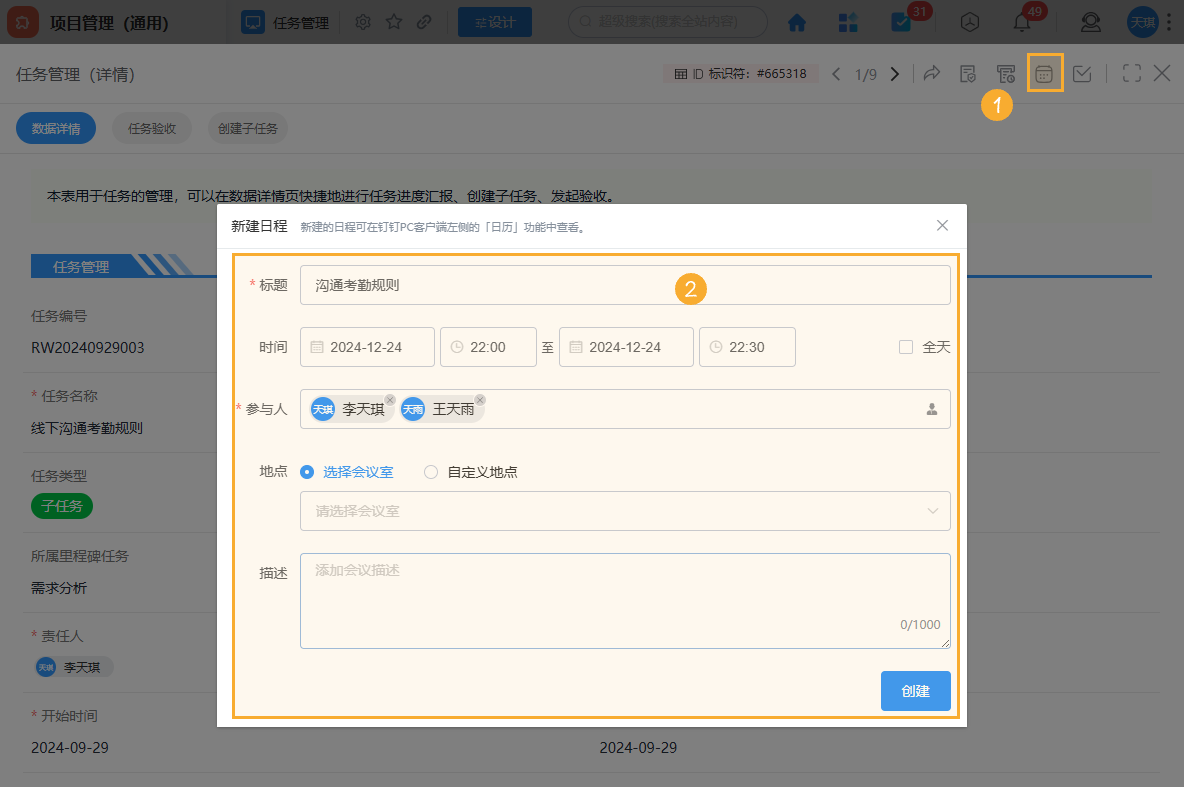1184x787 pixels.
Task: Open the start time 22:00 picker
Action: (486, 347)
